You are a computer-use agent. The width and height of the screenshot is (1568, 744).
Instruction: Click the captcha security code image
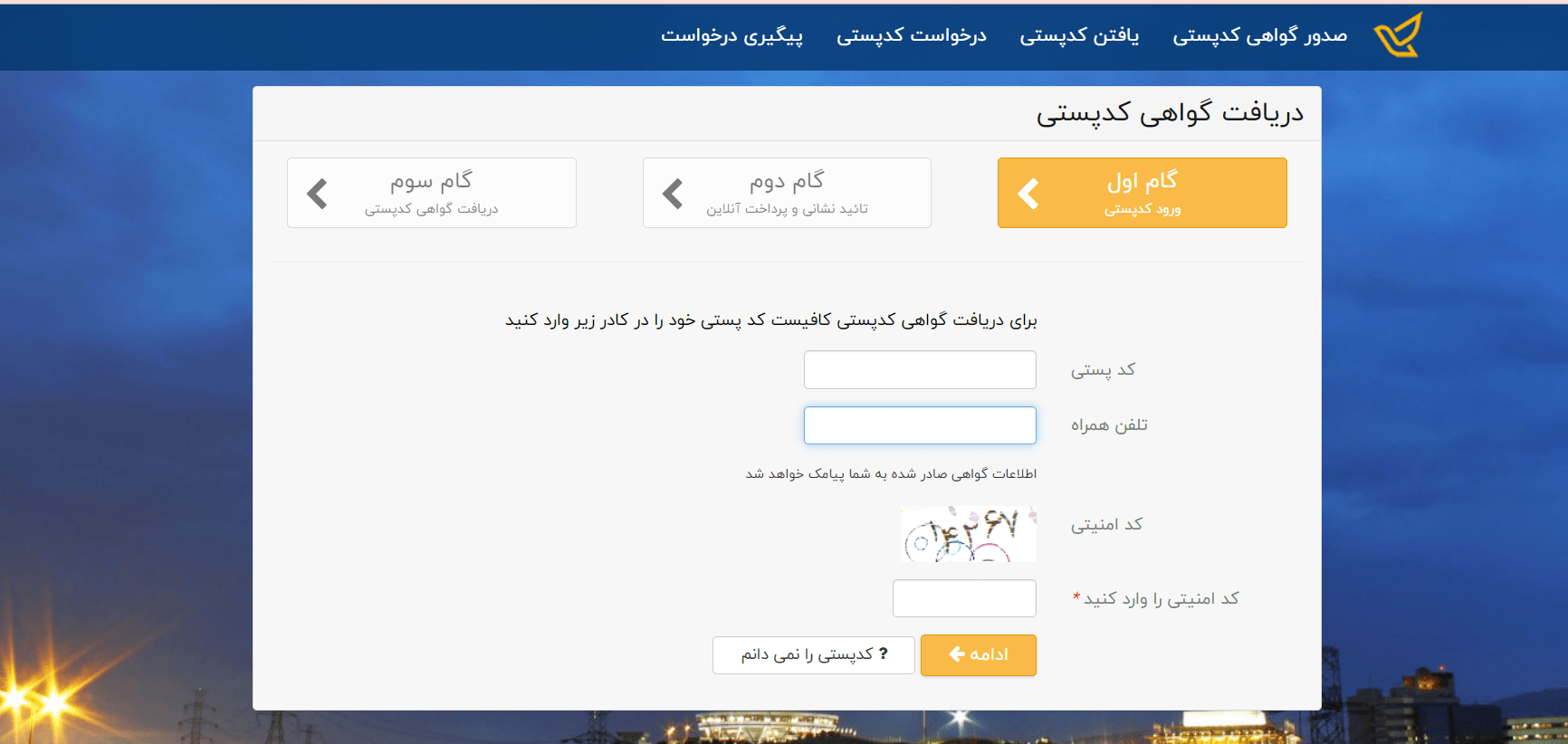pos(969,534)
